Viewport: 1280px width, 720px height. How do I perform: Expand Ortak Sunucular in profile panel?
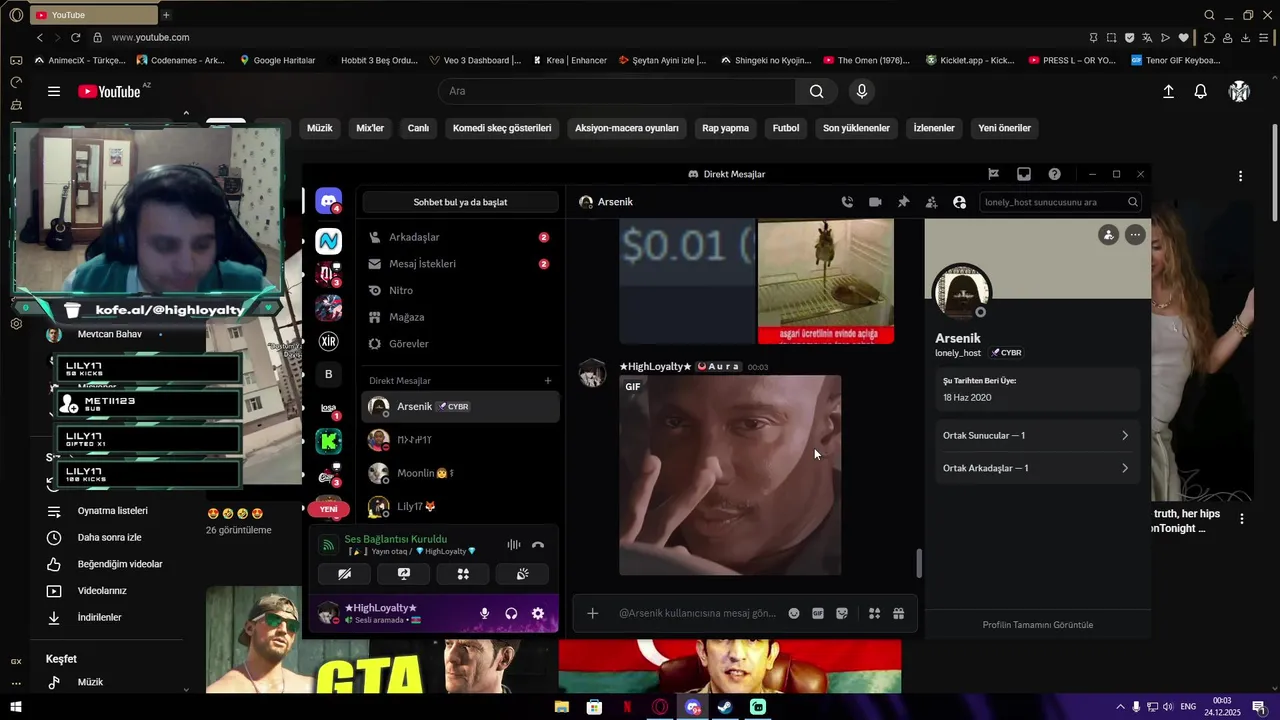1036,435
